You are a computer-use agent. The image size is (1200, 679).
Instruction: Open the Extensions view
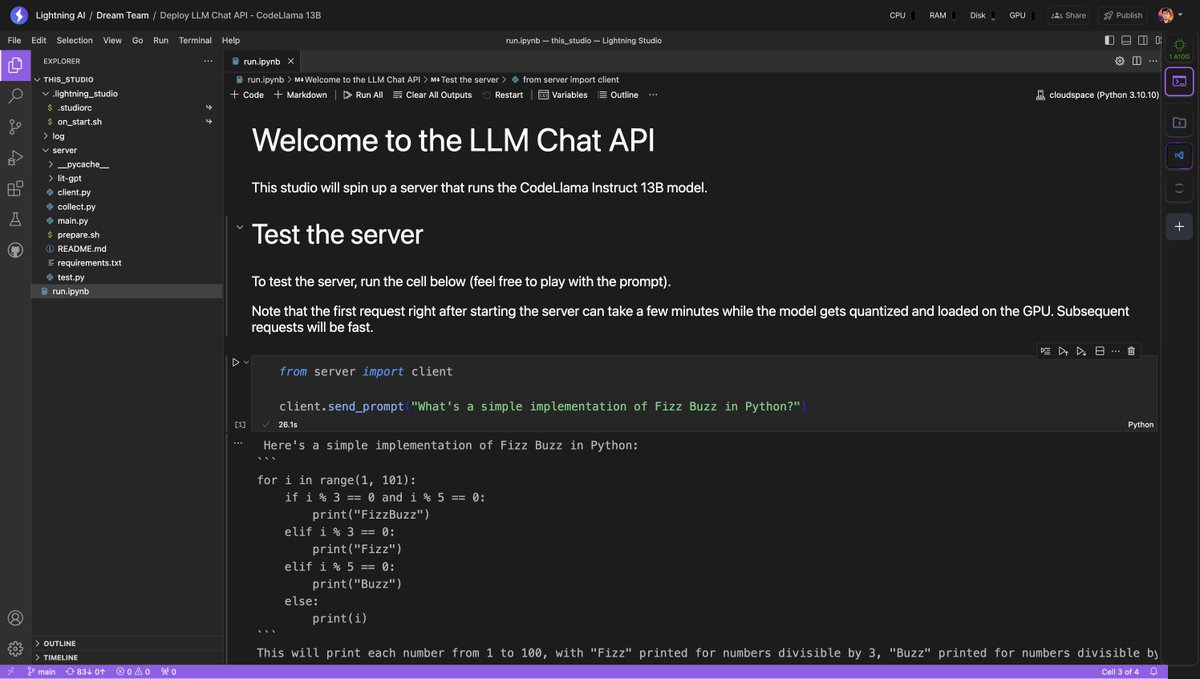click(x=15, y=188)
